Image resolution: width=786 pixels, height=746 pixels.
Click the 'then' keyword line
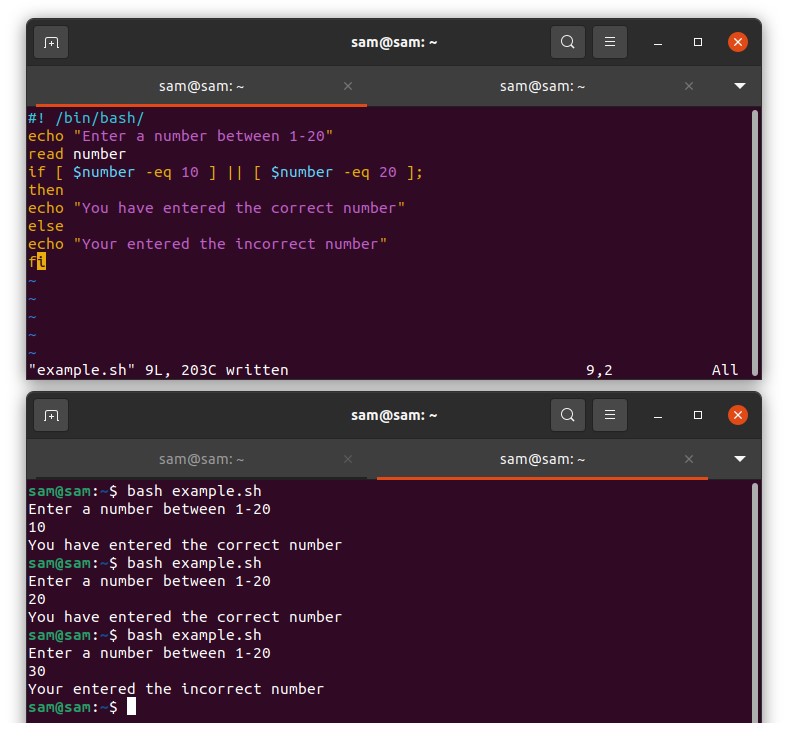point(46,190)
